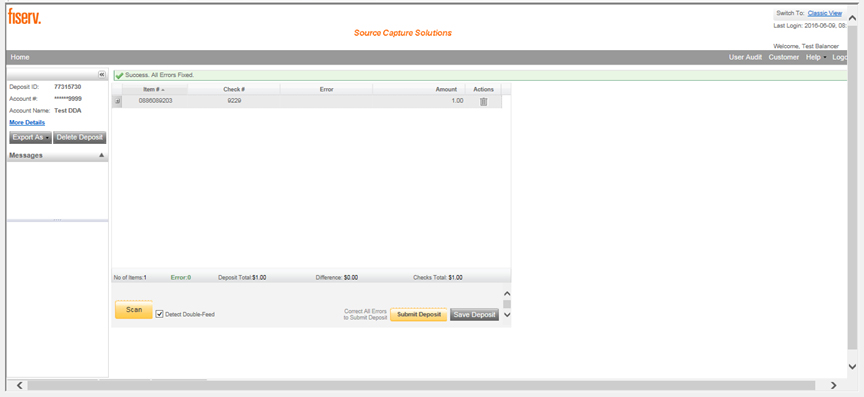Open User Audit menu
The image size is (864, 397).
(745, 57)
